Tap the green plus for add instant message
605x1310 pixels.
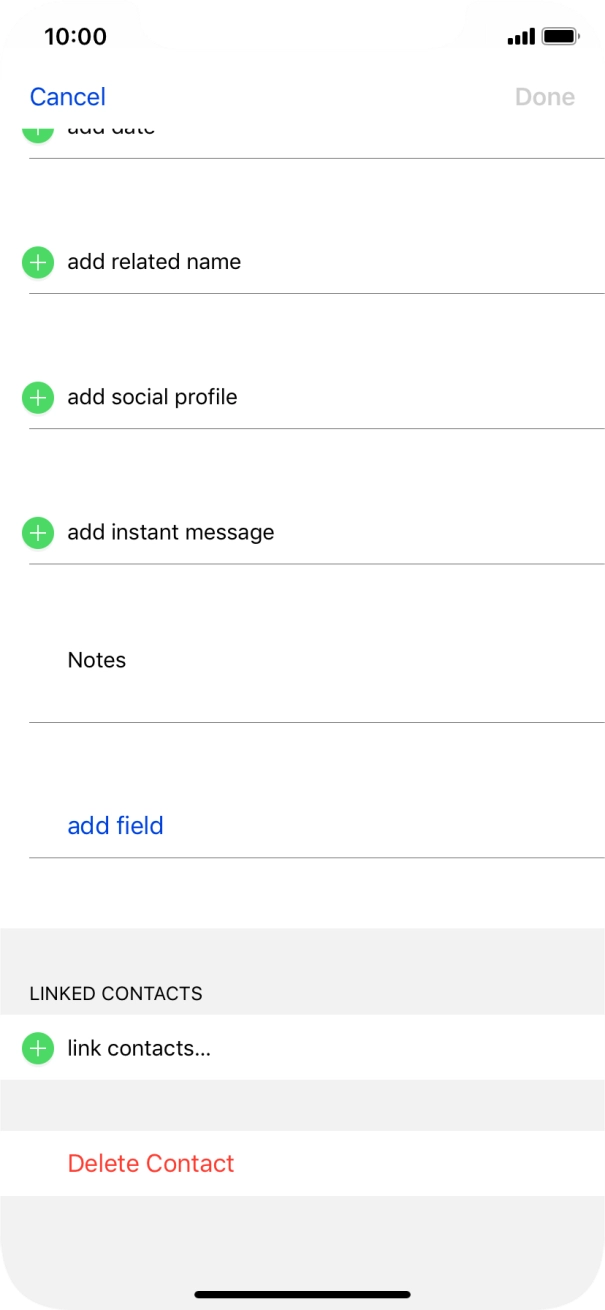click(x=37, y=532)
